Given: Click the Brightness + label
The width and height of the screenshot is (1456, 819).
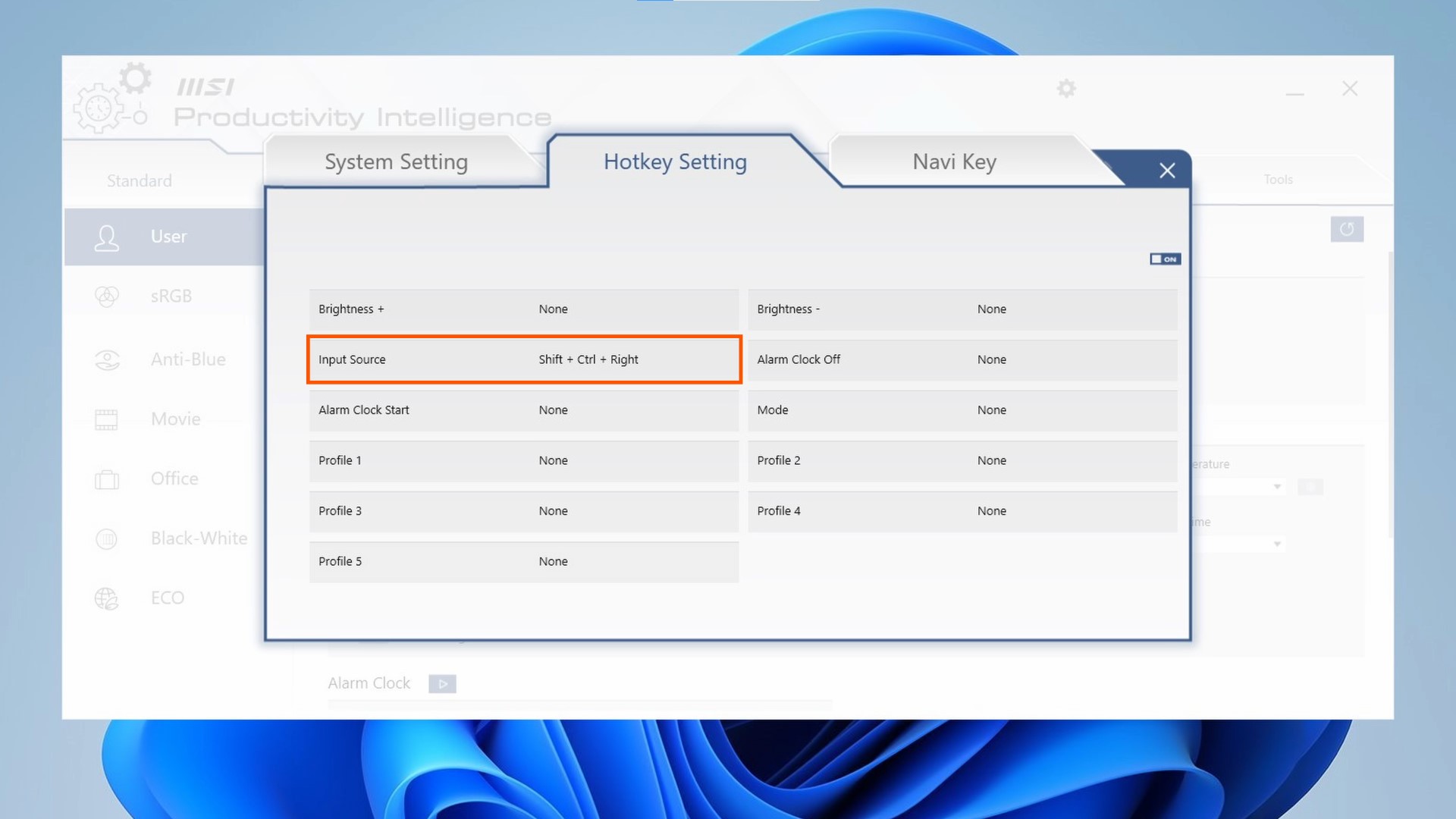Looking at the screenshot, I should (x=351, y=309).
